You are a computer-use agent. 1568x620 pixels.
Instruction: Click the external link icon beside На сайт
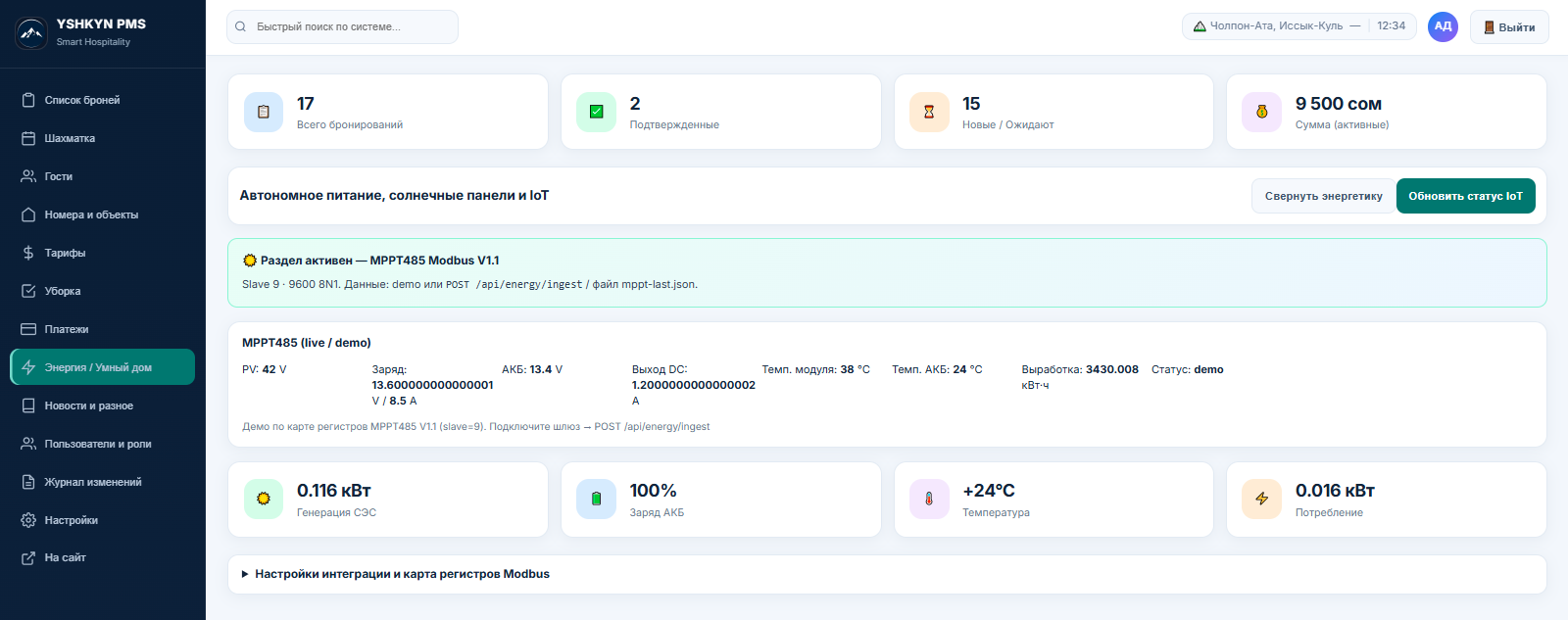click(28, 557)
